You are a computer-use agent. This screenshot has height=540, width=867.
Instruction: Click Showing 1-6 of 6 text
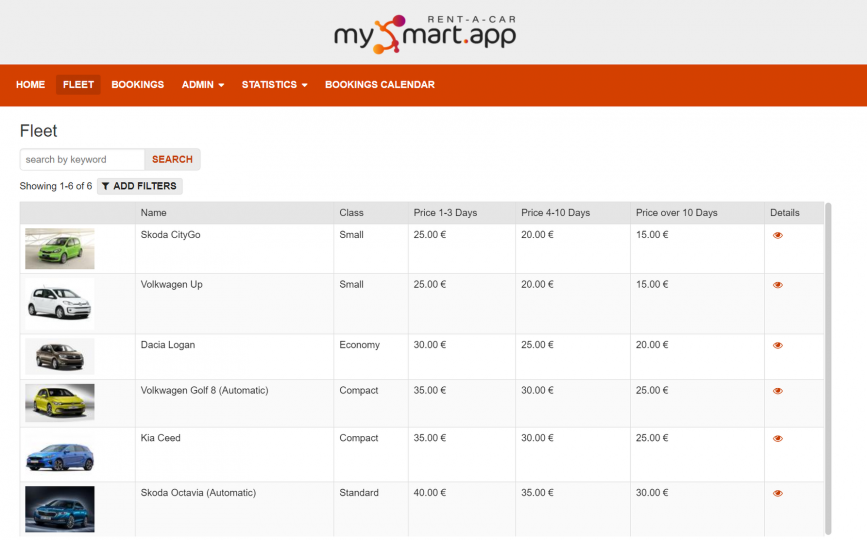pos(56,186)
